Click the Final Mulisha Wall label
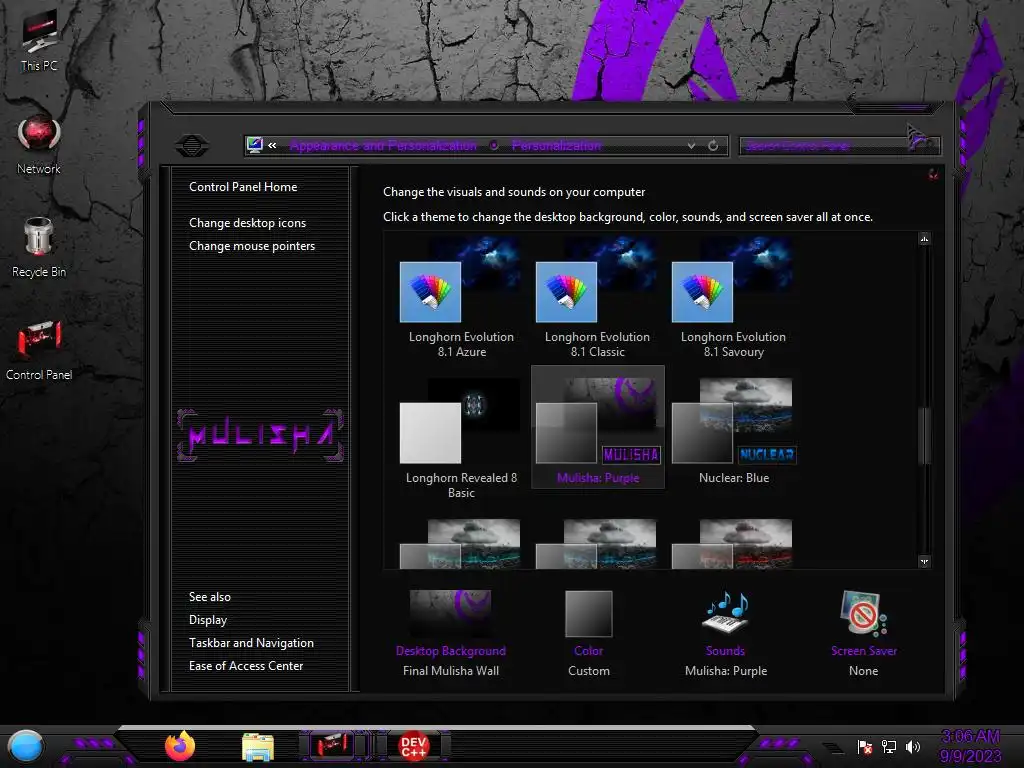The width and height of the screenshot is (1024, 768). (451, 671)
